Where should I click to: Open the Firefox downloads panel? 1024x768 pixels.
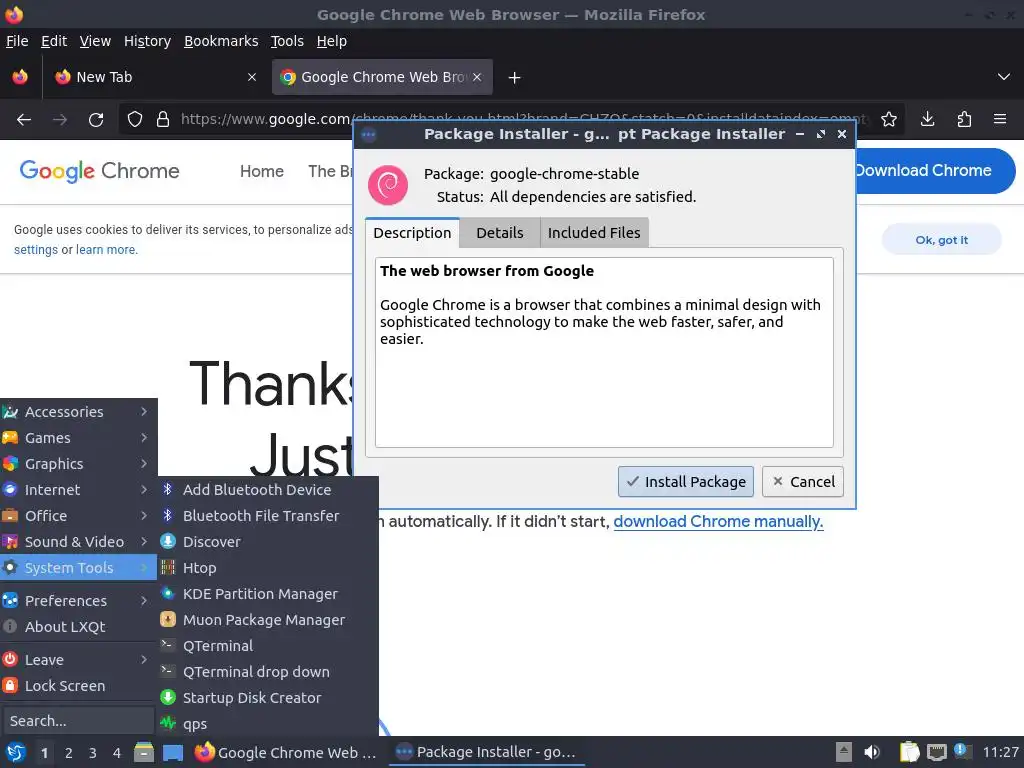(x=927, y=120)
